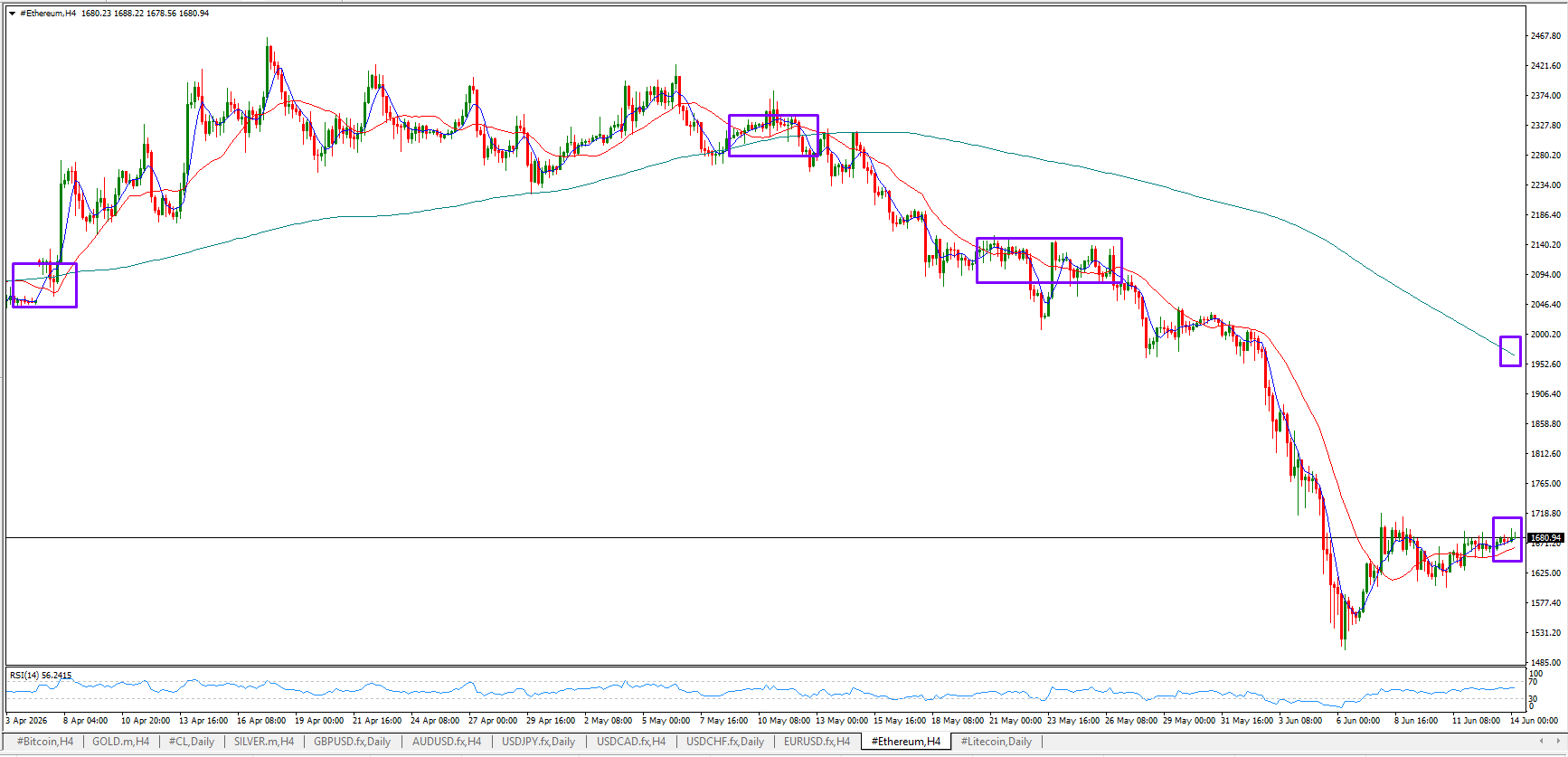The image size is (1568, 757).
Task: Click the 2000.20 price scale value
Action: (1545, 335)
